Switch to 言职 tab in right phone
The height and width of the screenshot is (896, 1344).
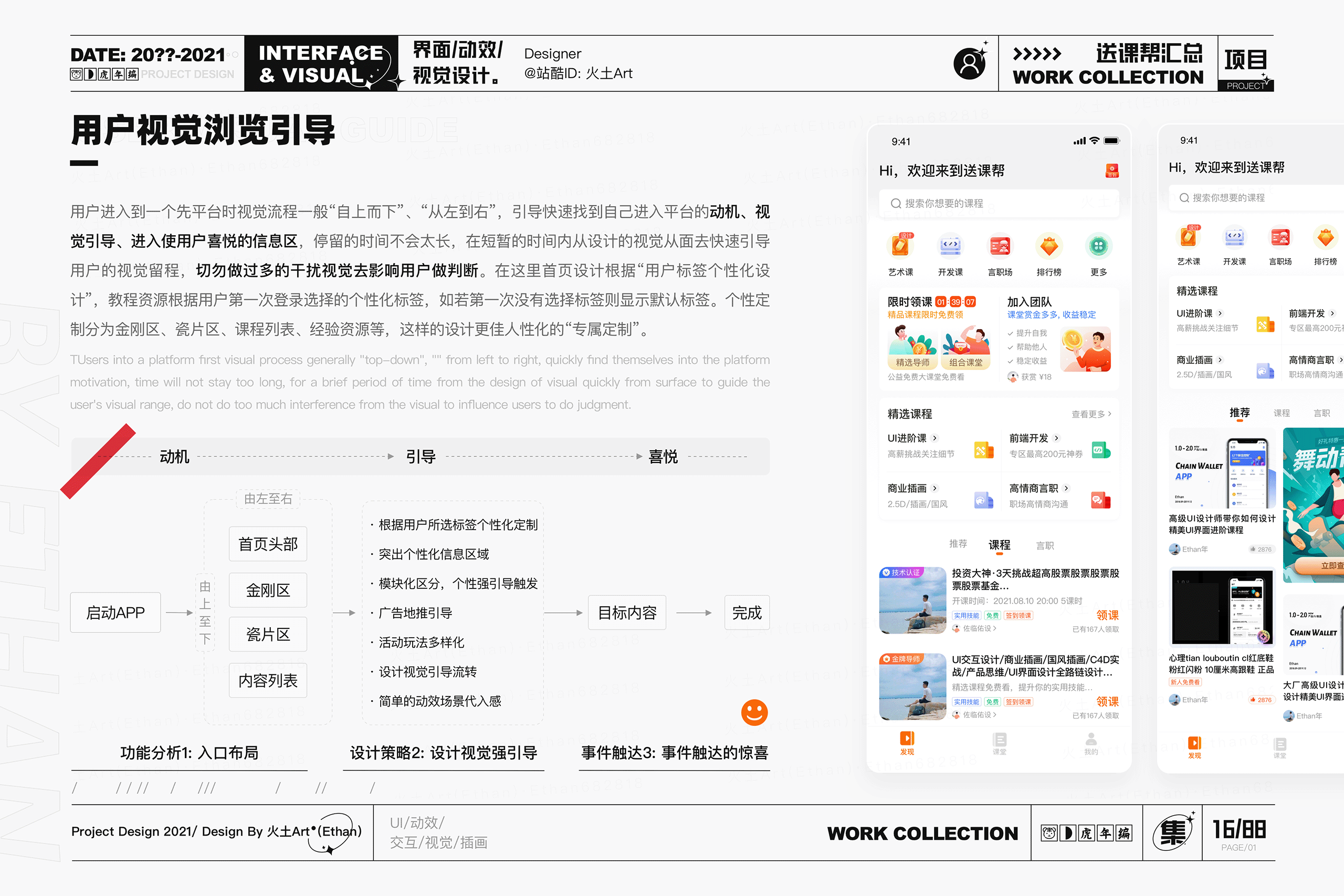pyautogui.click(x=1322, y=413)
